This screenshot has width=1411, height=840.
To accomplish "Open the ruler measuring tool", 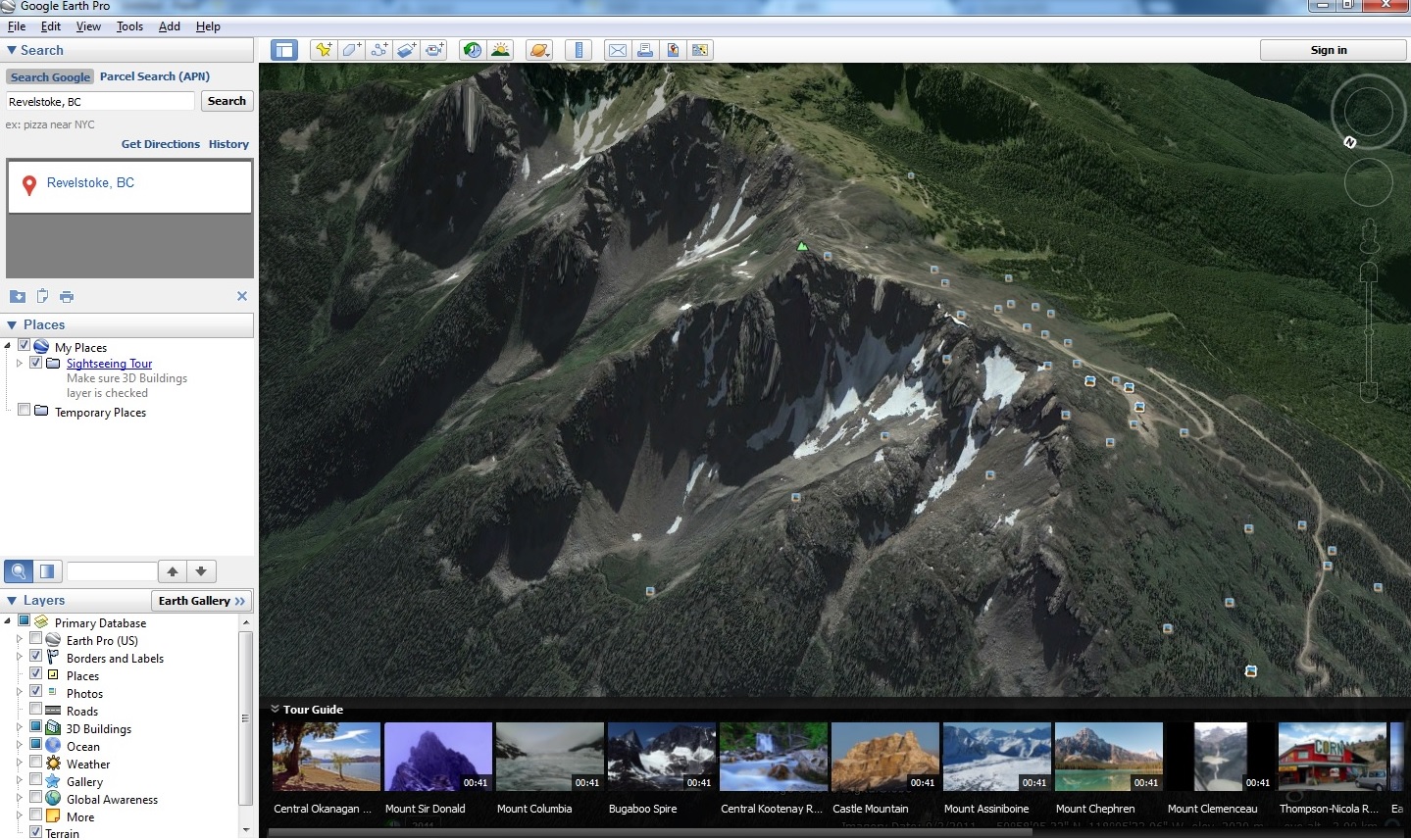I will click(x=579, y=50).
